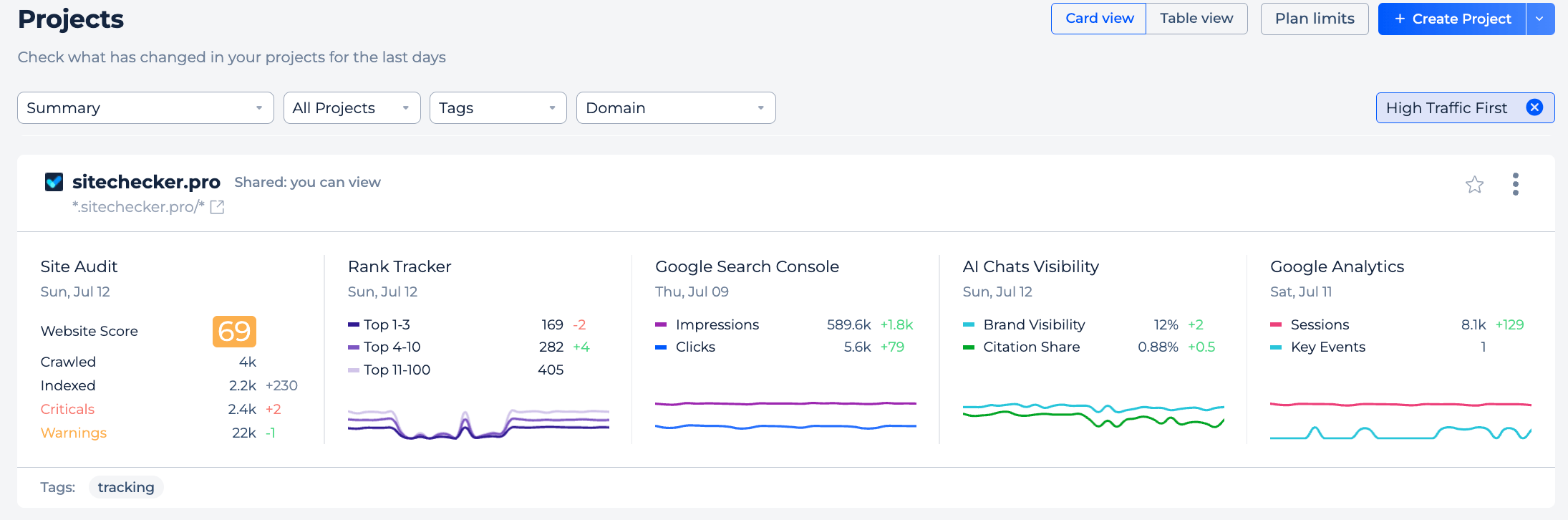Switch to Card view
The image size is (1568, 520).
[x=1098, y=19]
